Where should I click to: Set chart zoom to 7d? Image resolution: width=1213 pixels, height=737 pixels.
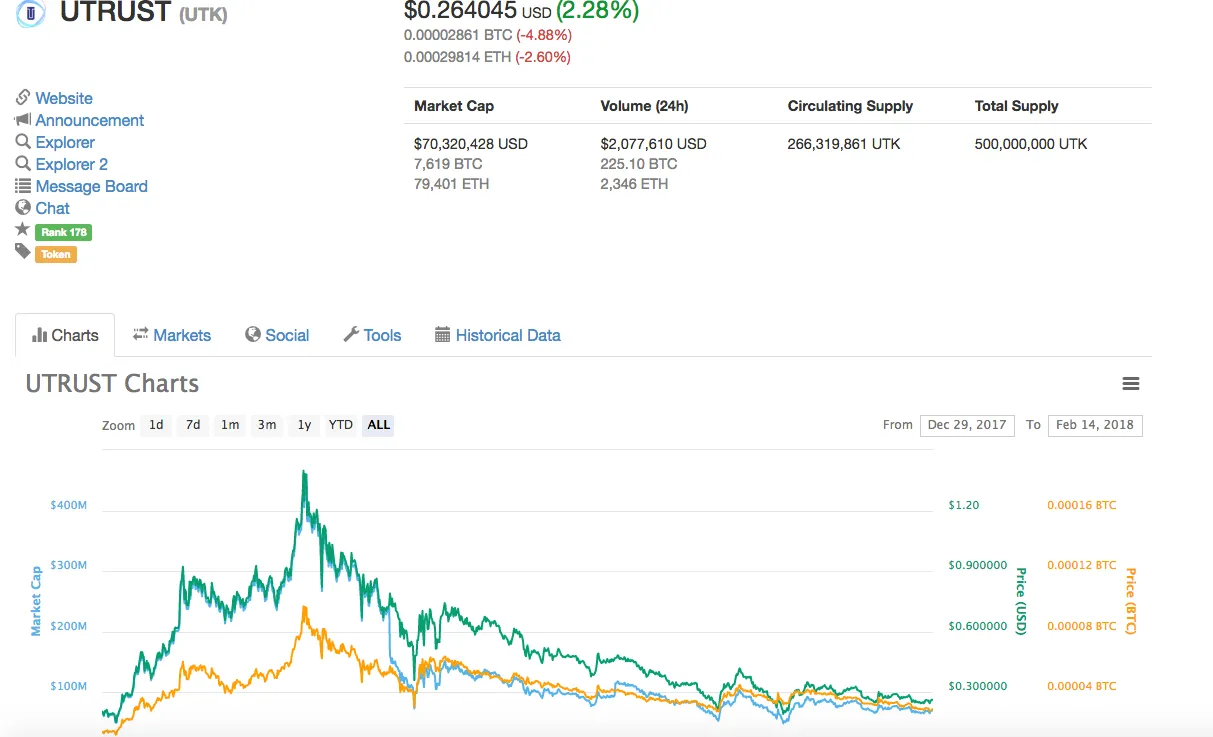(x=193, y=425)
